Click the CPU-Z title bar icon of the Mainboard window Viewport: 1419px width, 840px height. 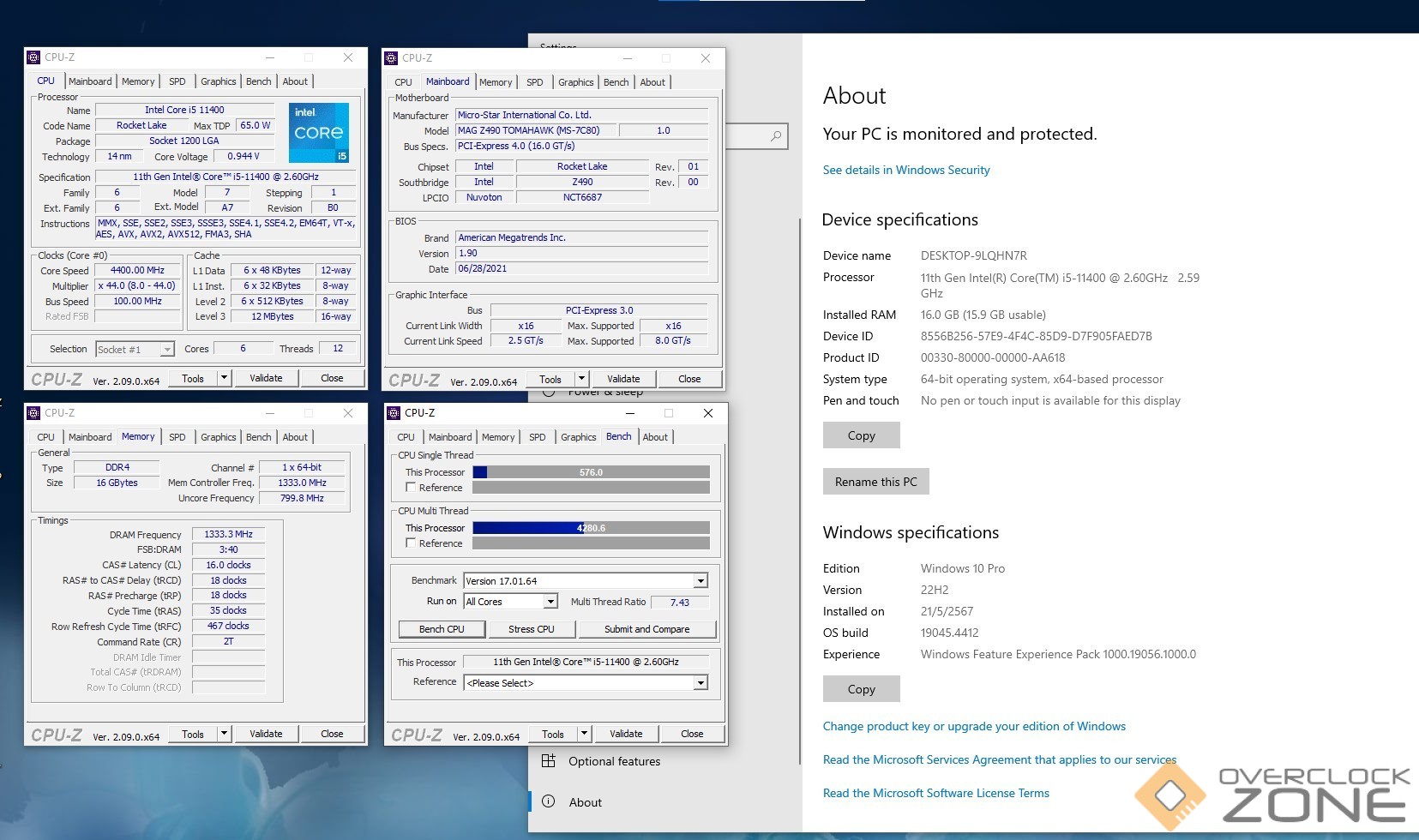pos(391,58)
